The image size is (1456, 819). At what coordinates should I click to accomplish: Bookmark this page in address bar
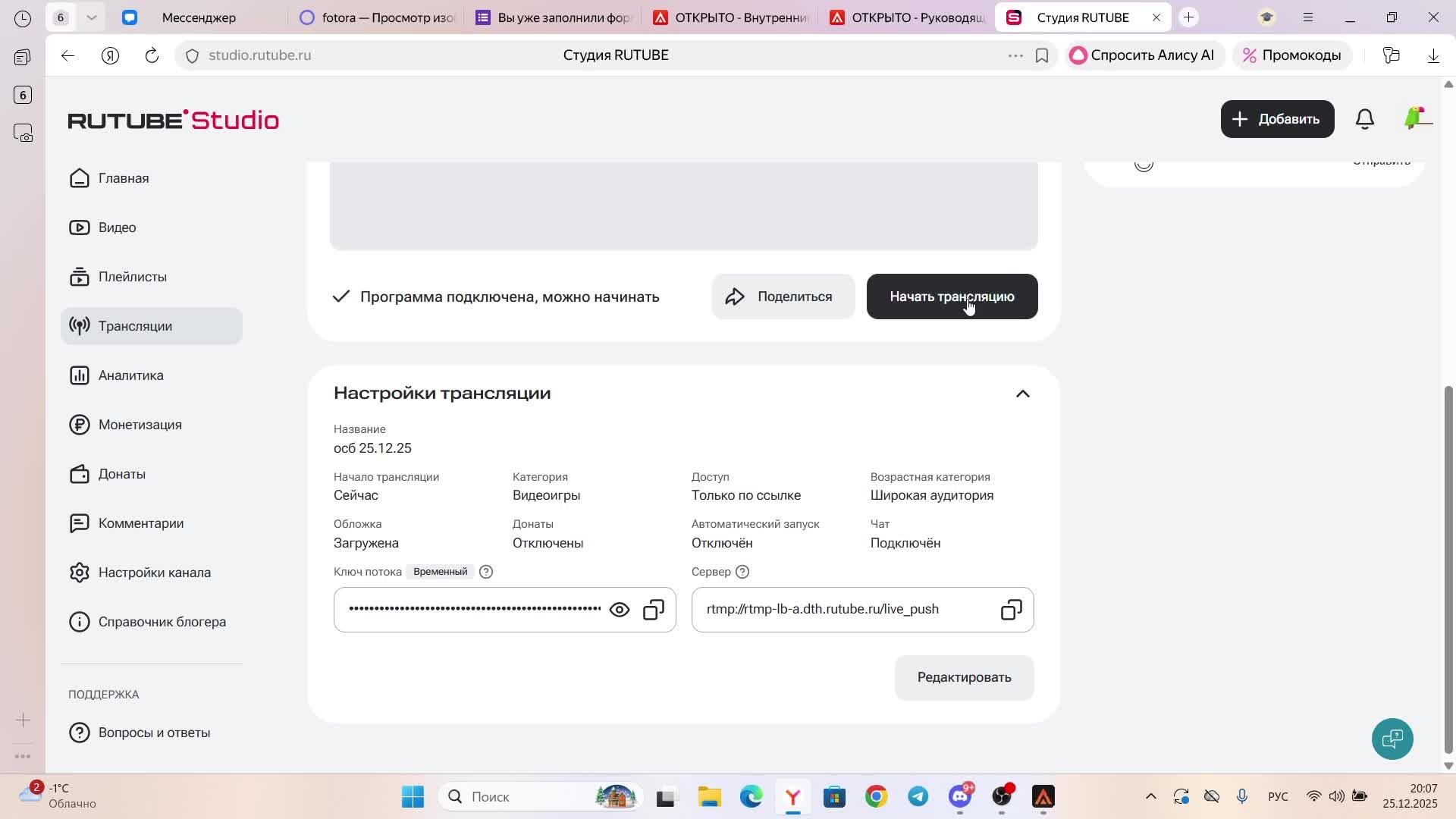coord(1042,55)
